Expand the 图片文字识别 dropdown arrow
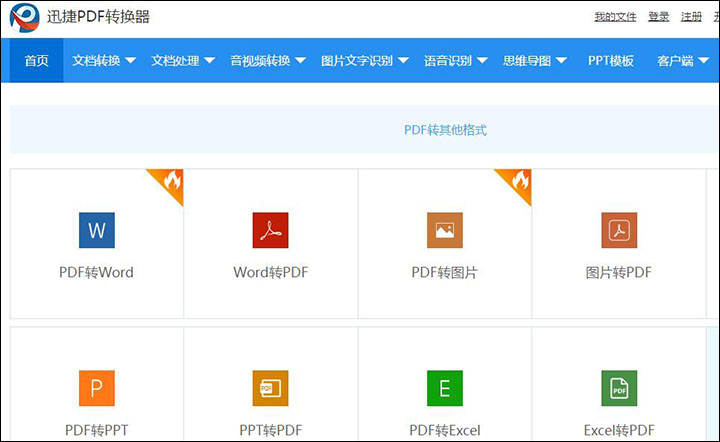The height and width of the screenshot is (442, 720). (403, 61)
